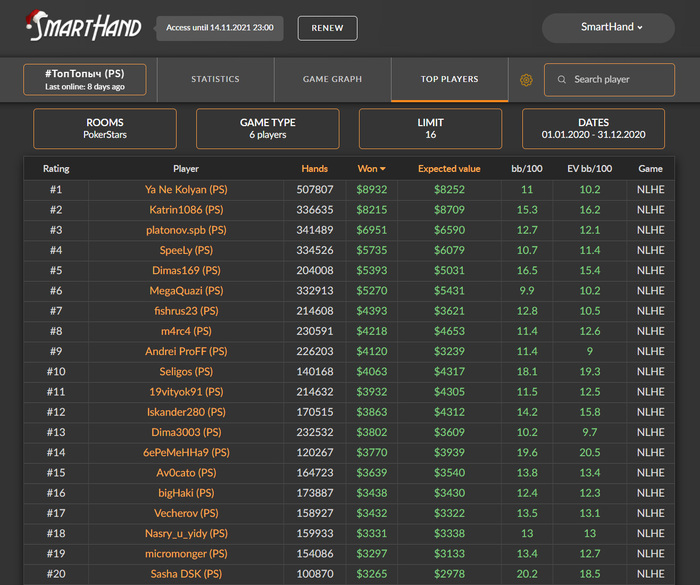Sort table by Hands column header
The image size is (700, 585).
(314, 169)
